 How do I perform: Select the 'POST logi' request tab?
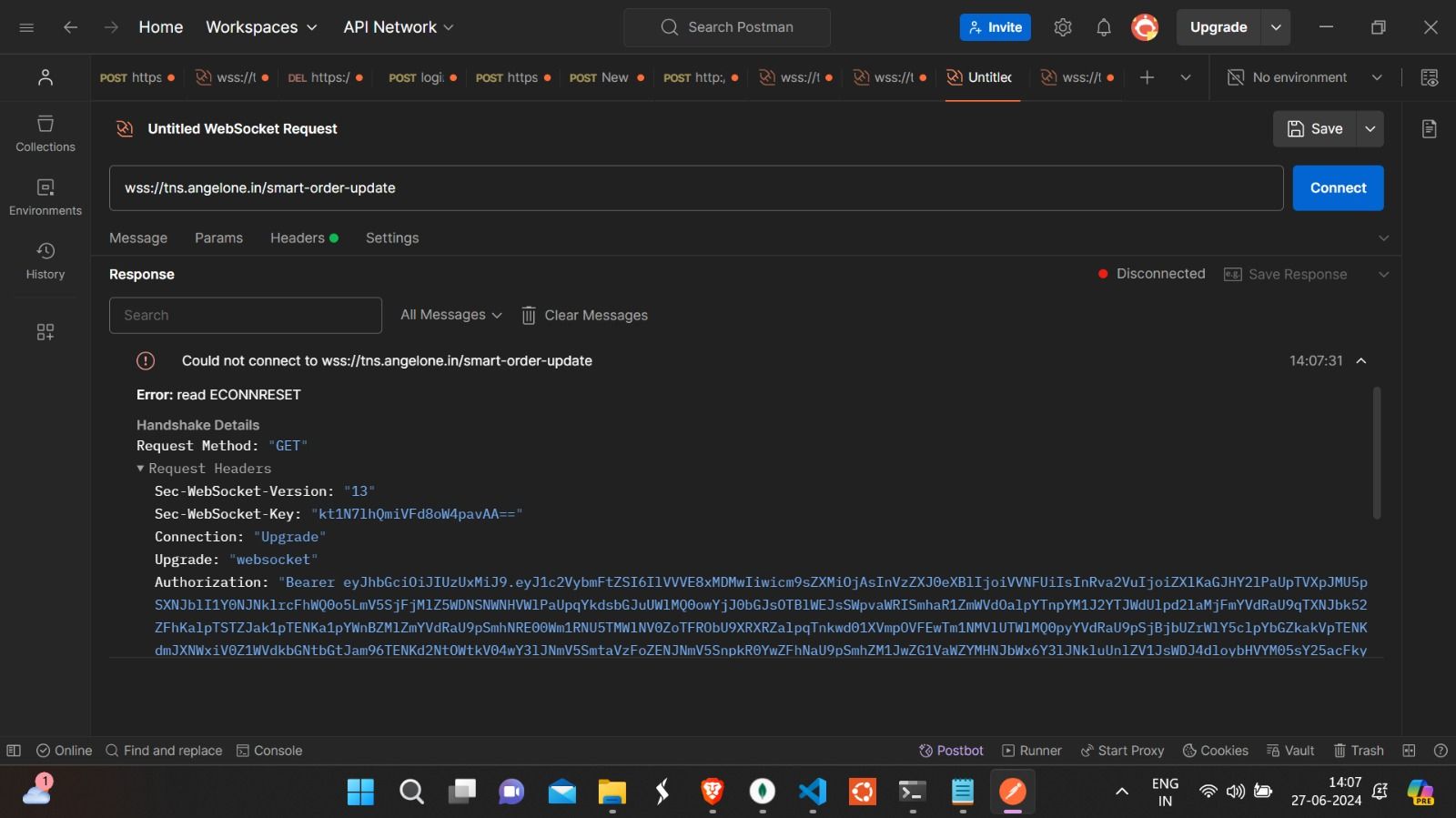[422, 77]
